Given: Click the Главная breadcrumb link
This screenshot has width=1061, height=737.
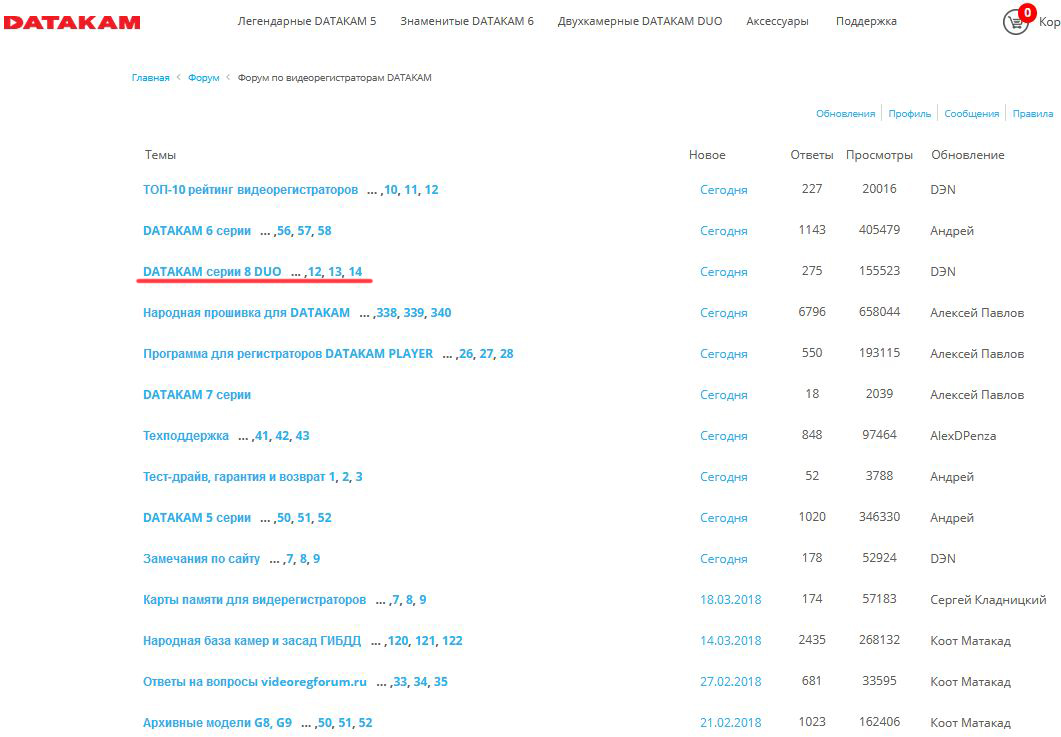Looking at the screenshot, I should [x=150, y=78].
